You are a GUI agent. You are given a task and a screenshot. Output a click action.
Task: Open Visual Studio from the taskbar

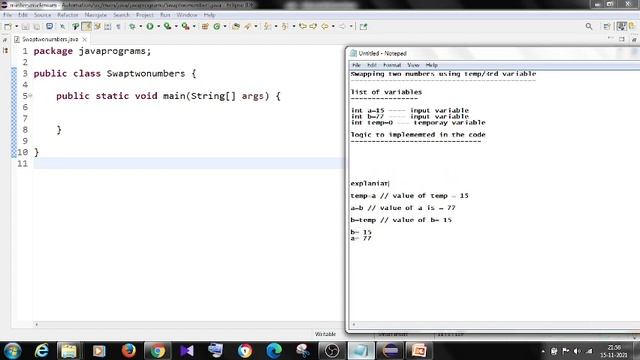187,351
